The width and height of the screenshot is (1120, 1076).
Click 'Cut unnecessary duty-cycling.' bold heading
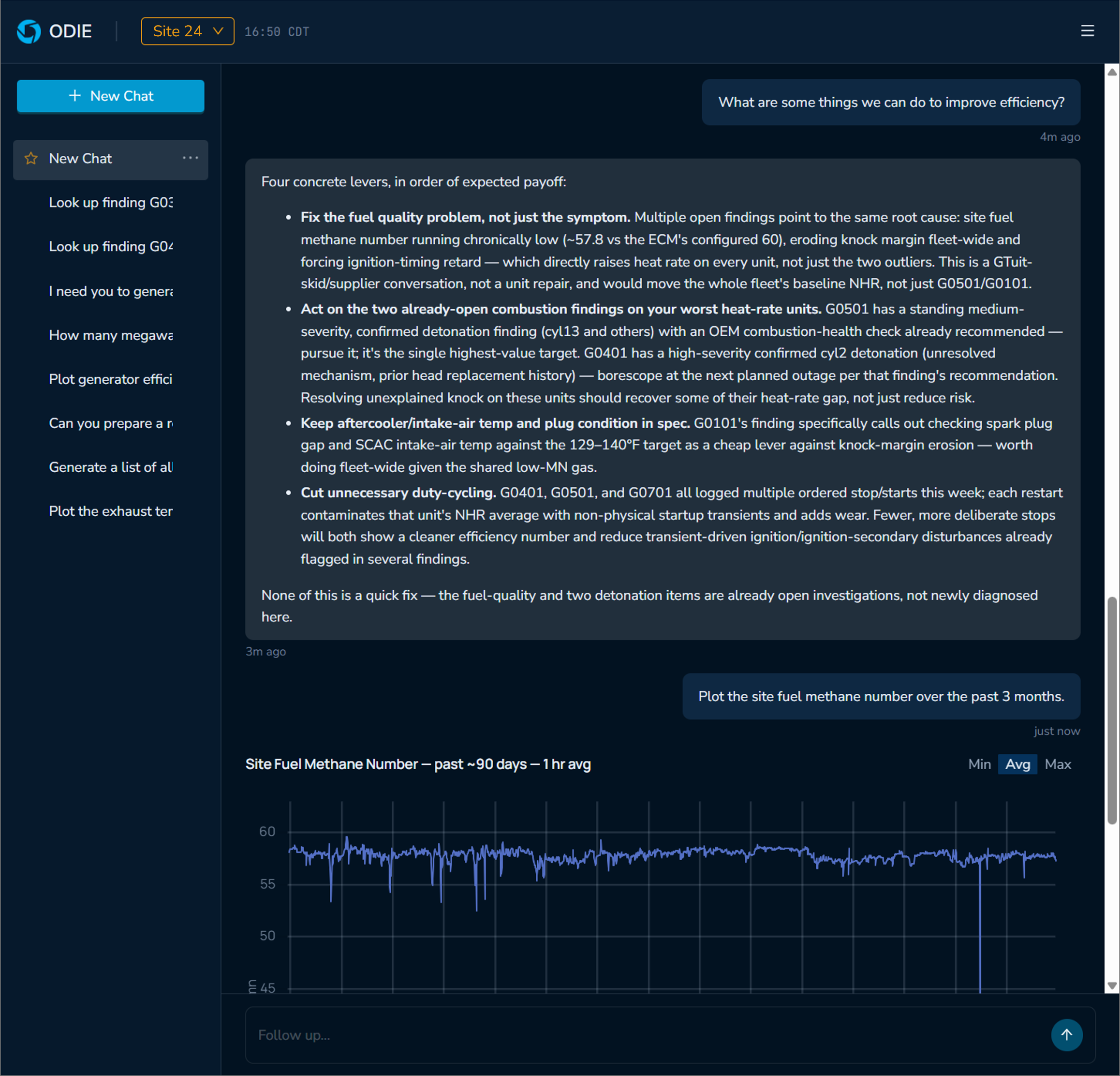(398, 493)
